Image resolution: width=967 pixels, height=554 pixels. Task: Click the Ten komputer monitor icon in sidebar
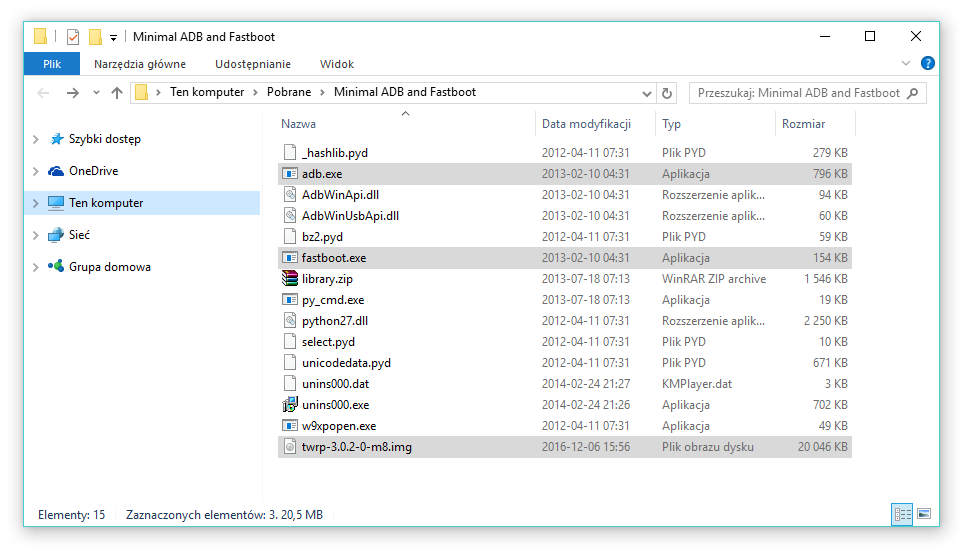pos(56,202)
